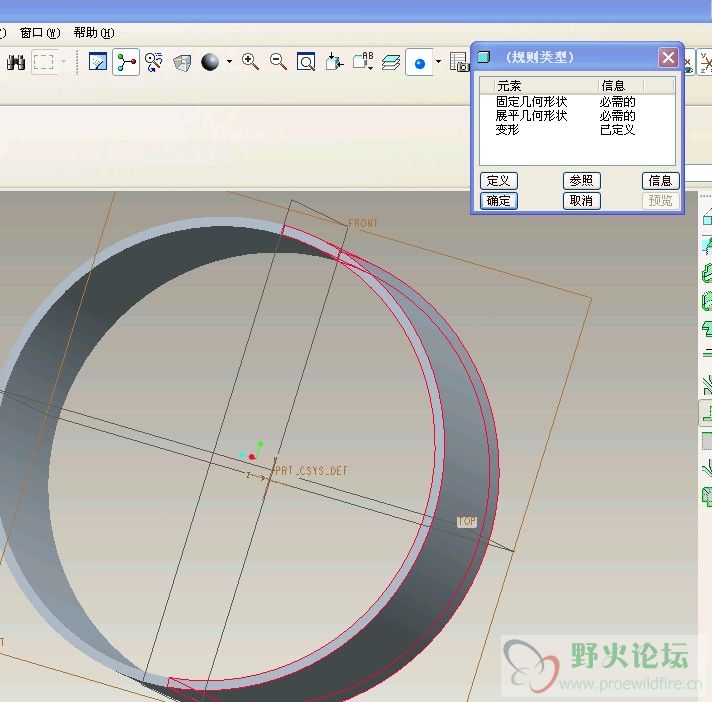Screen dimensions: 712x702
Task: Select the 固定几何形状 element row
Action: pyautogui.click(x=531, y=102)
